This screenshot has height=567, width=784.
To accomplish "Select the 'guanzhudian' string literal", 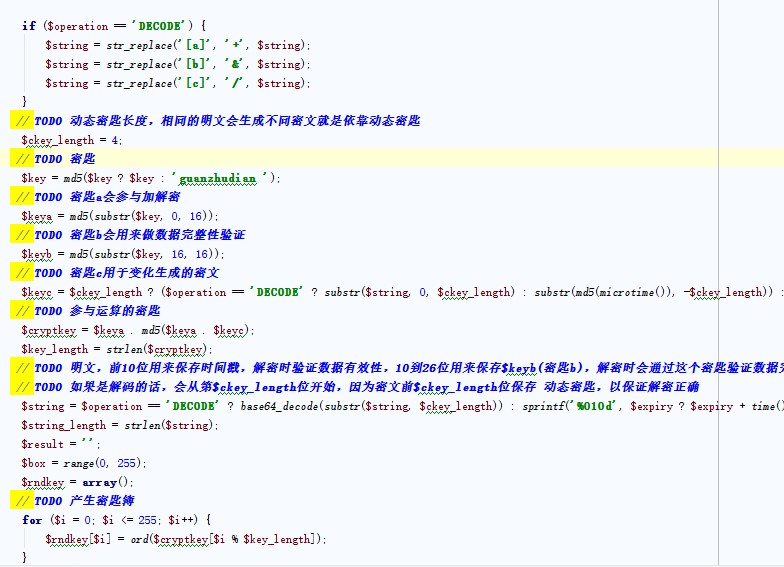I will pyautogui.click(x=223, y=178).
